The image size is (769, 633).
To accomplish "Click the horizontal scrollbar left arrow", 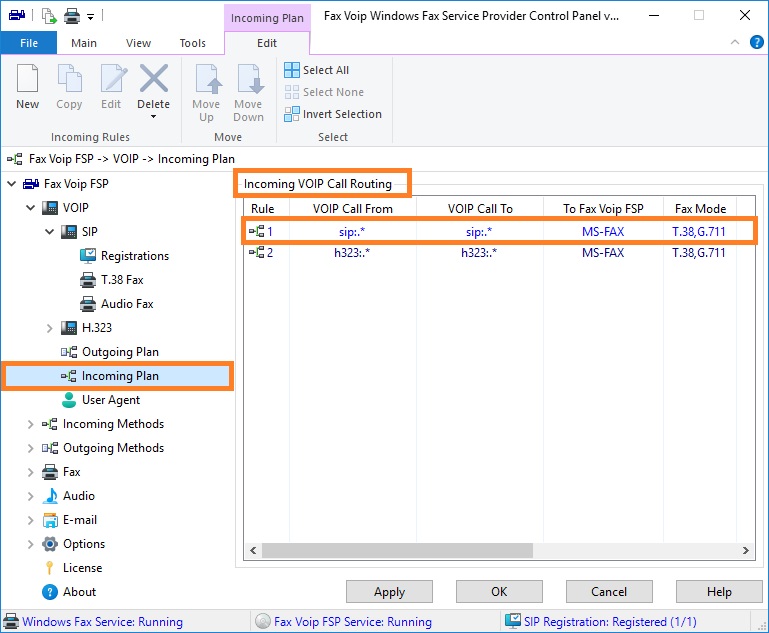I will pos(253,551).
